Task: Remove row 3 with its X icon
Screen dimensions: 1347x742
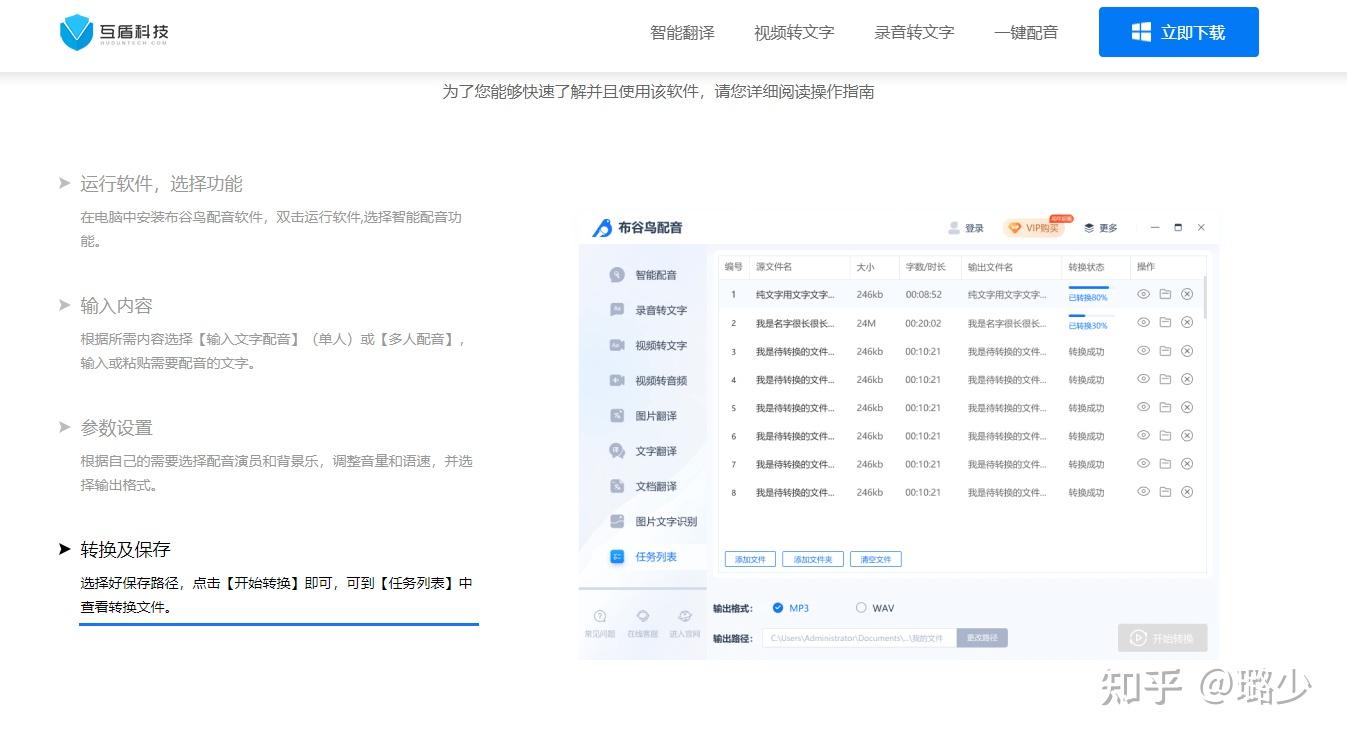Action: coord(1187,351)
